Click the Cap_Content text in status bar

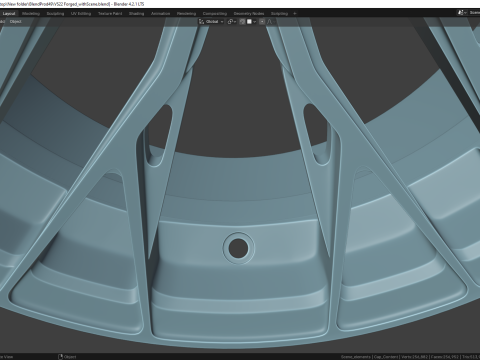point(386,357)
